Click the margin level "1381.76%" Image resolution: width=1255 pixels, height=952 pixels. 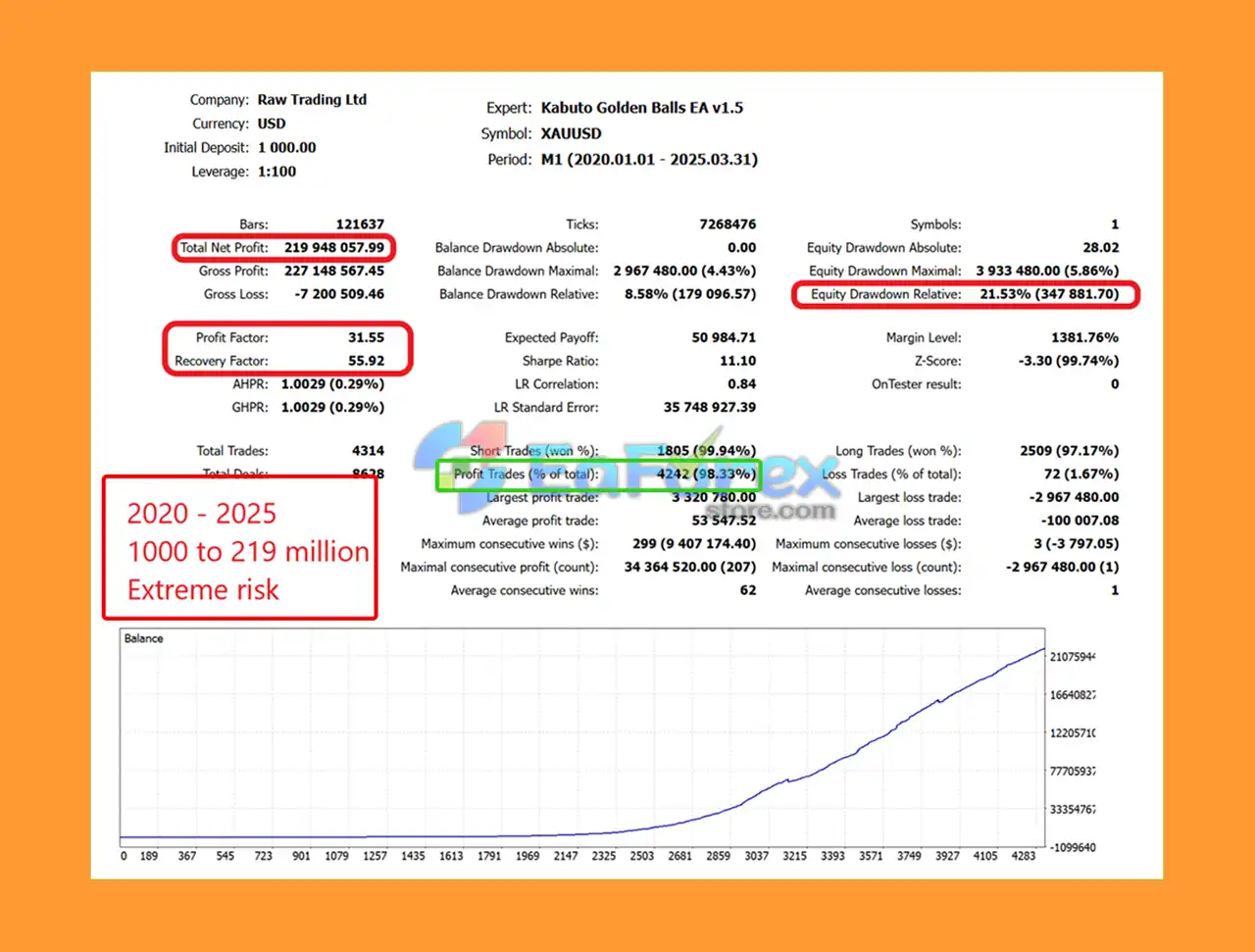1084,337
